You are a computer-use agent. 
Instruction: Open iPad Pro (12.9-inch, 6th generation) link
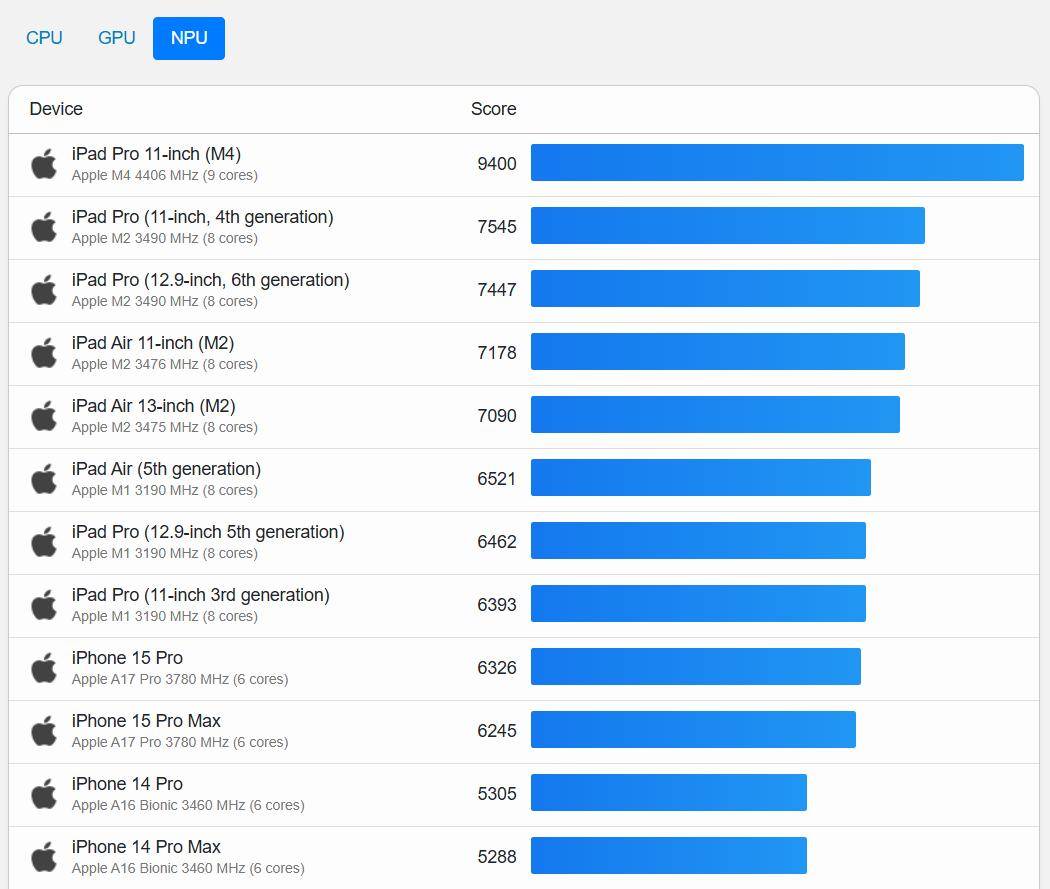(210, 280)
